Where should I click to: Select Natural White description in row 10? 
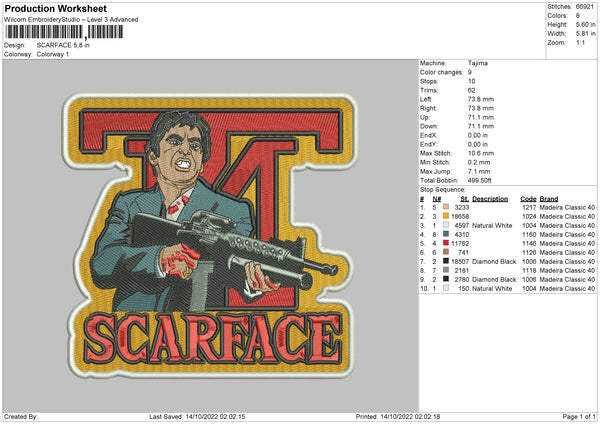pyautogui.click(x=492, y=289)
